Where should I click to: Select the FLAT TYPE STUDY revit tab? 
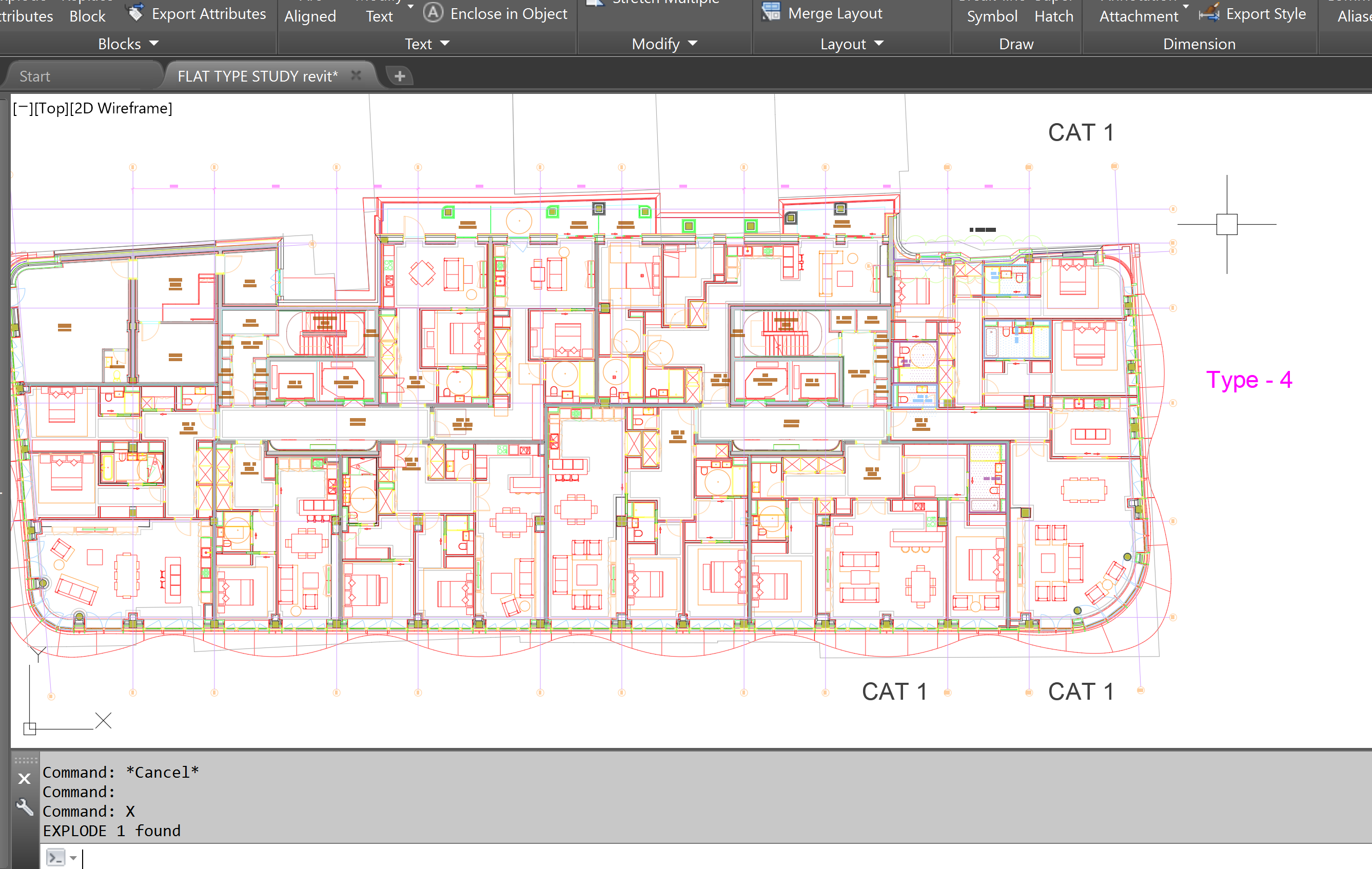[x=258, y=76]
